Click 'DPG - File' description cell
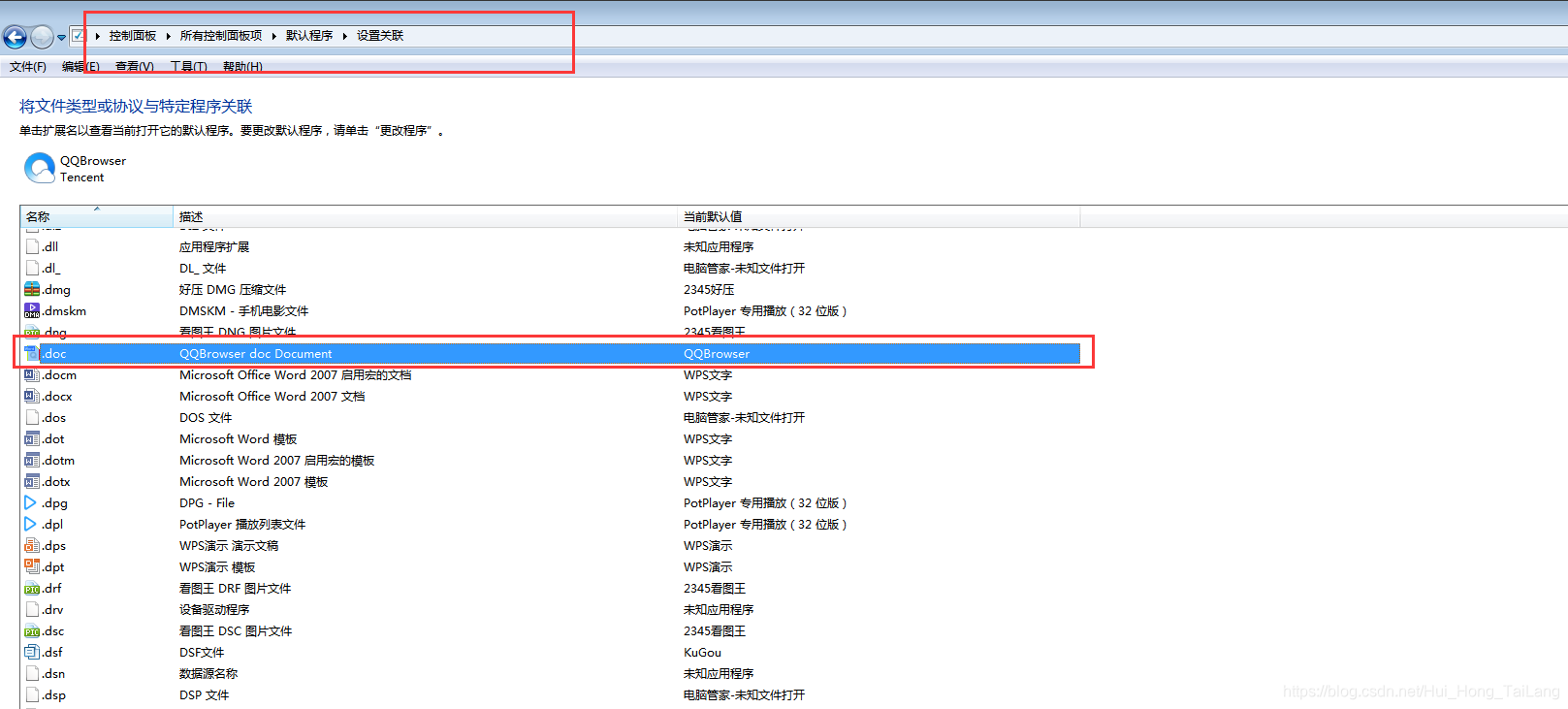The width and height of the screenshot is (1568, 709). click(208, 503)
